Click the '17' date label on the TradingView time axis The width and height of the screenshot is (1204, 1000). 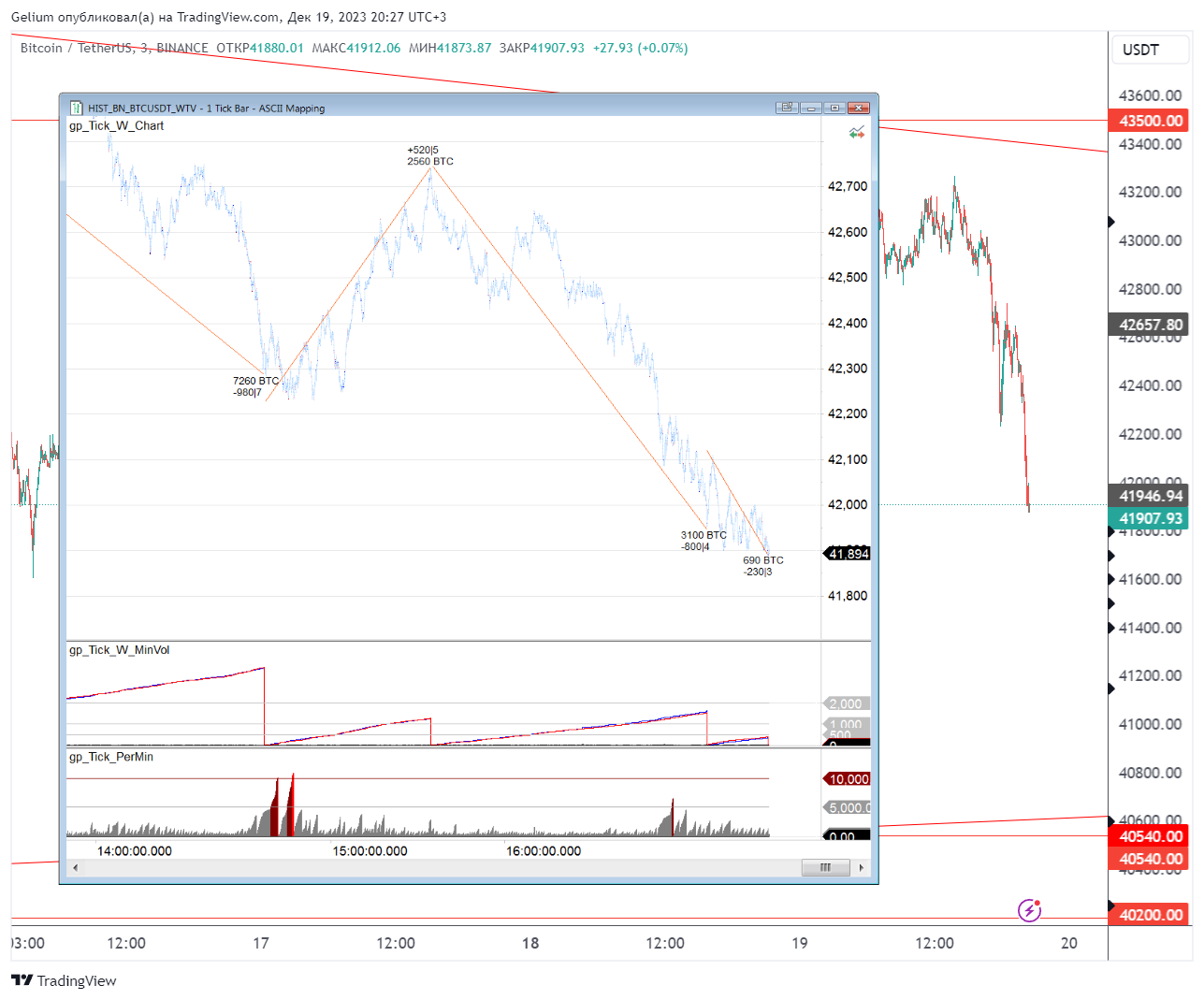click(261, 943)
